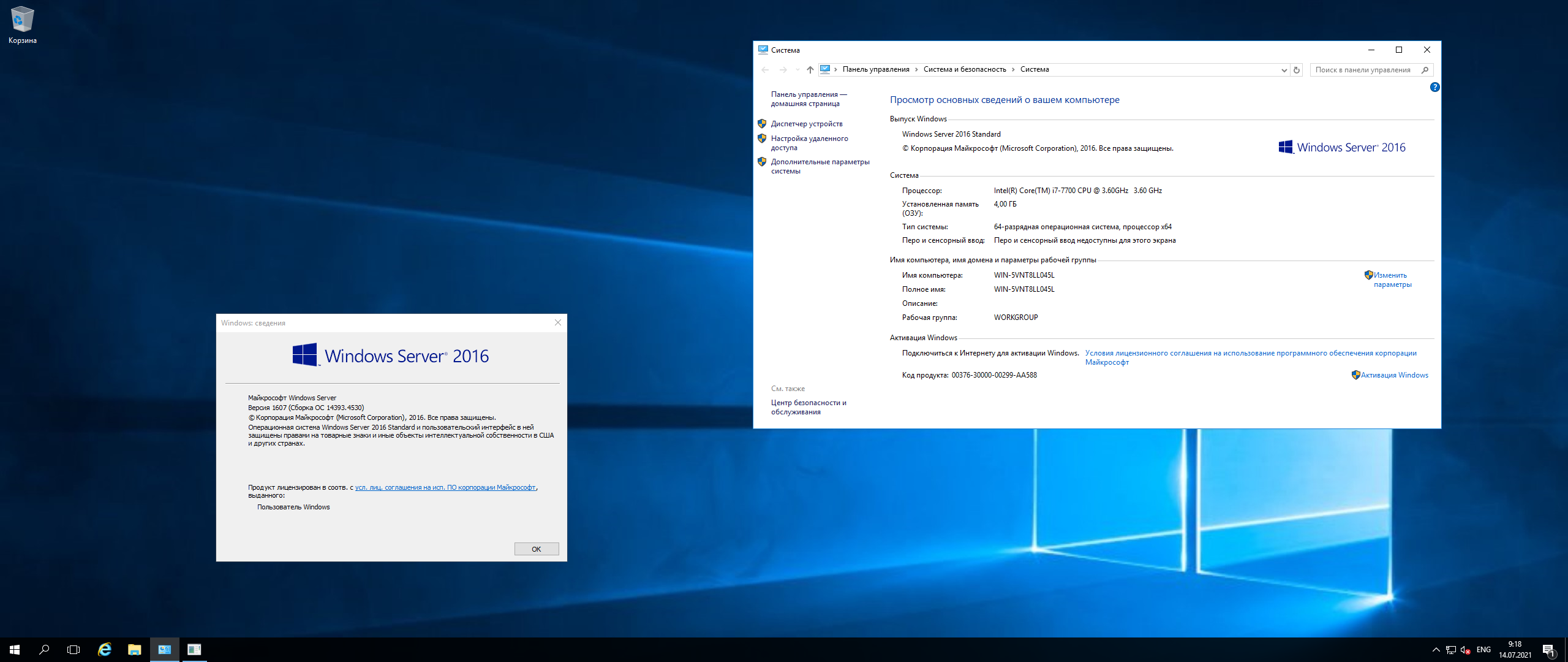Click the Активация Windows link
Viewport: 1568px width, 662px height.
pyautogui.click(x=1395, y=375)
